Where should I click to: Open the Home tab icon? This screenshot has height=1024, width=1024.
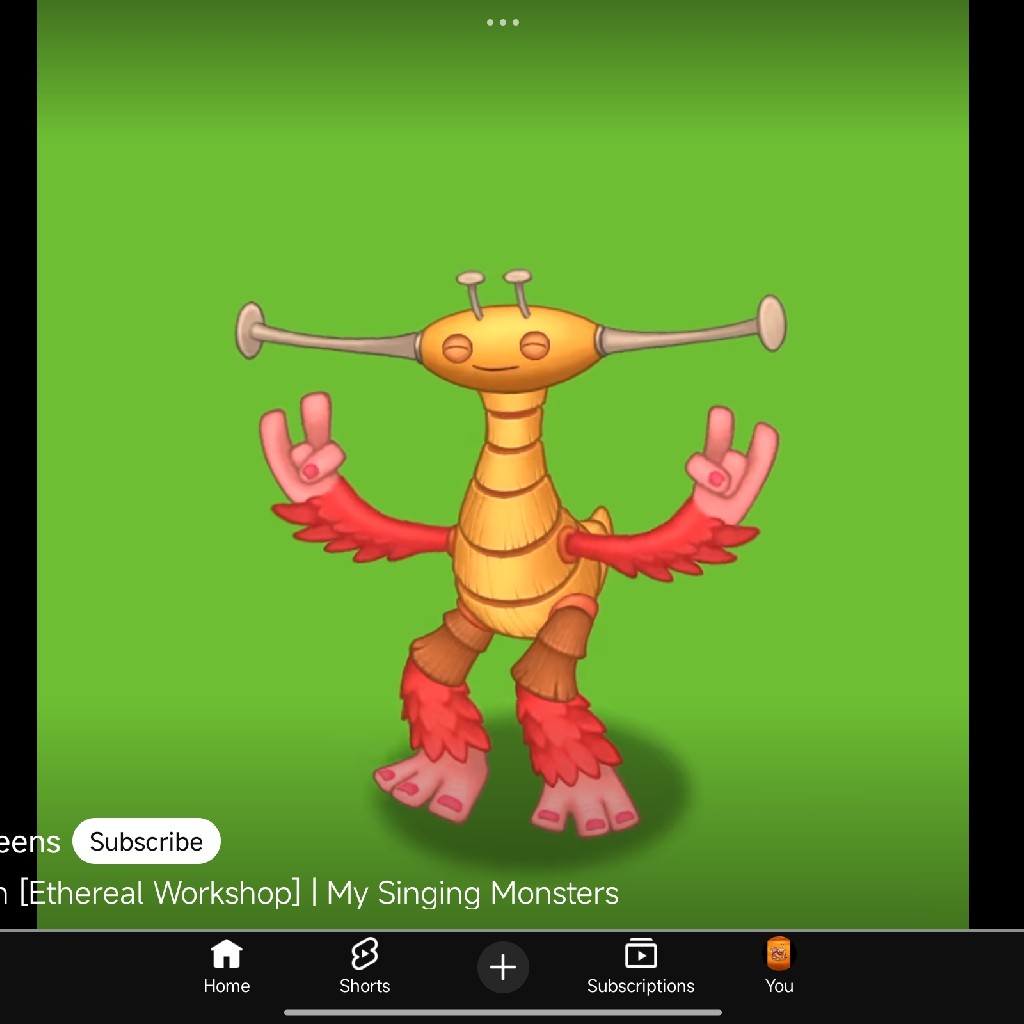pyautogui.click(x=227, y=953)
